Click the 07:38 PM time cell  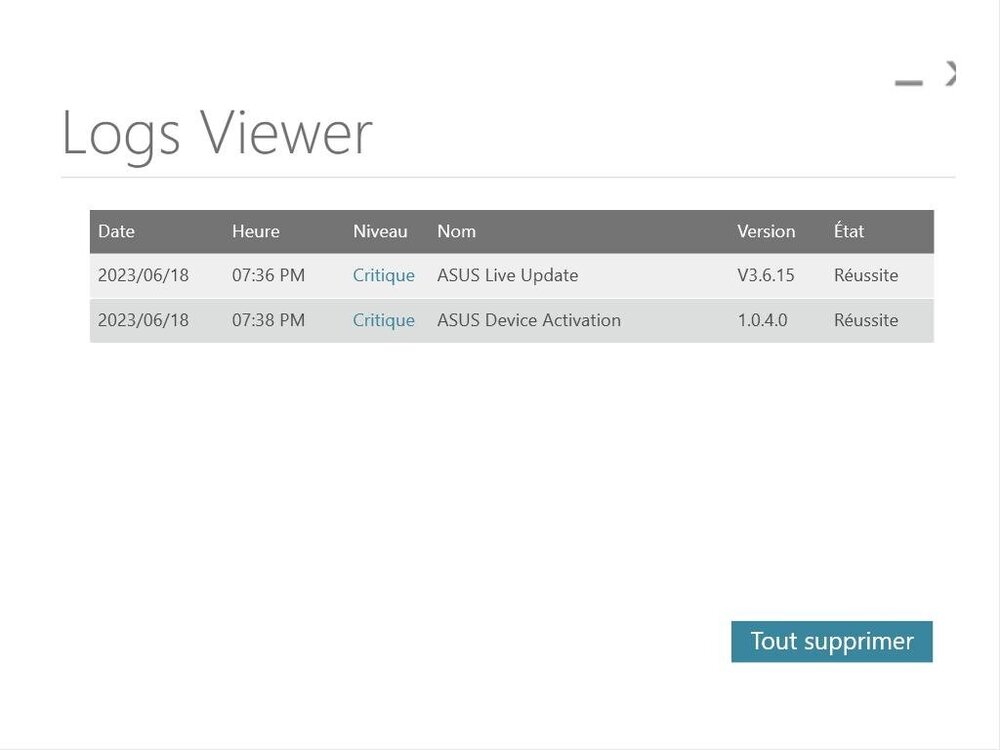click(x=268, y=320)
